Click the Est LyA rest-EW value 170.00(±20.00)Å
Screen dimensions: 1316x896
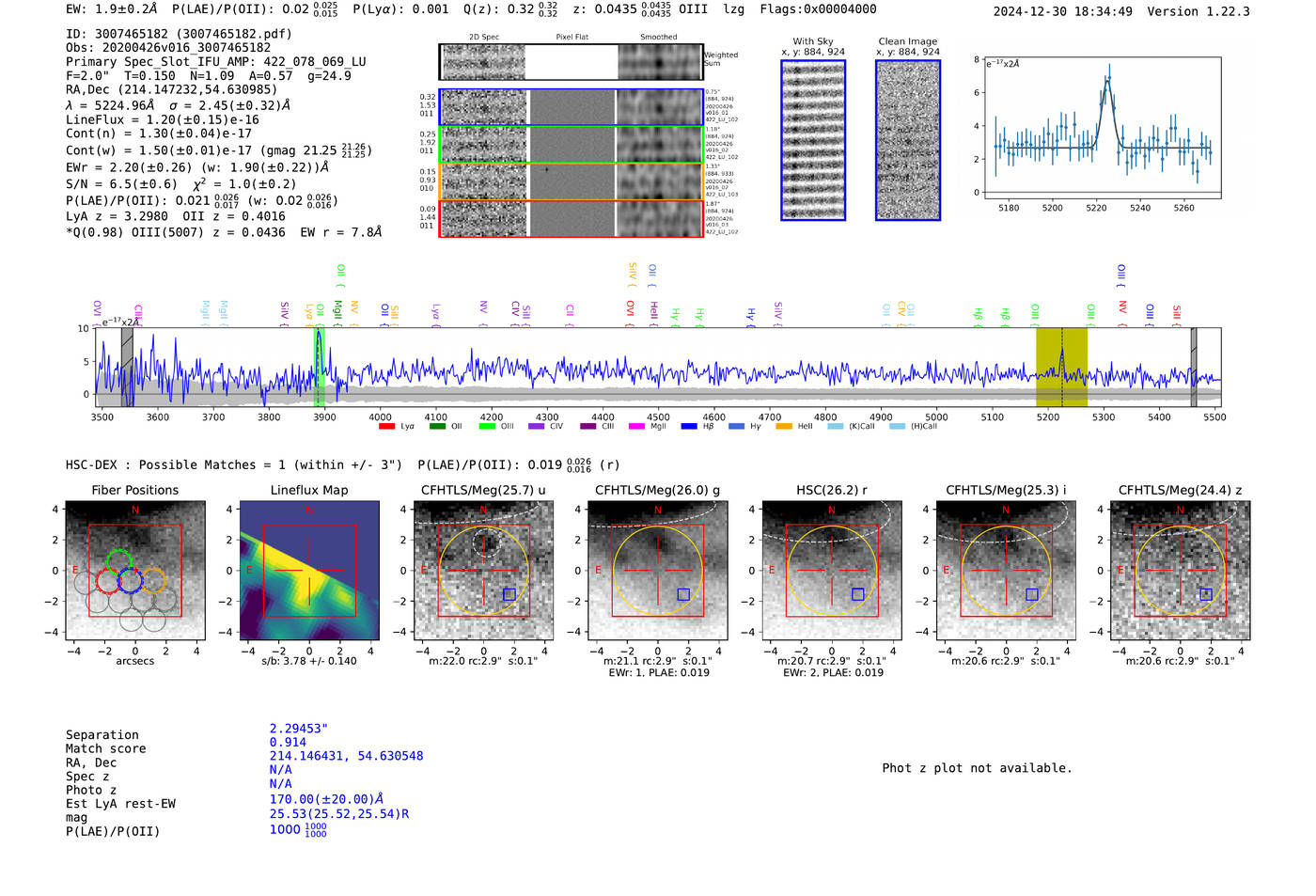326,800
